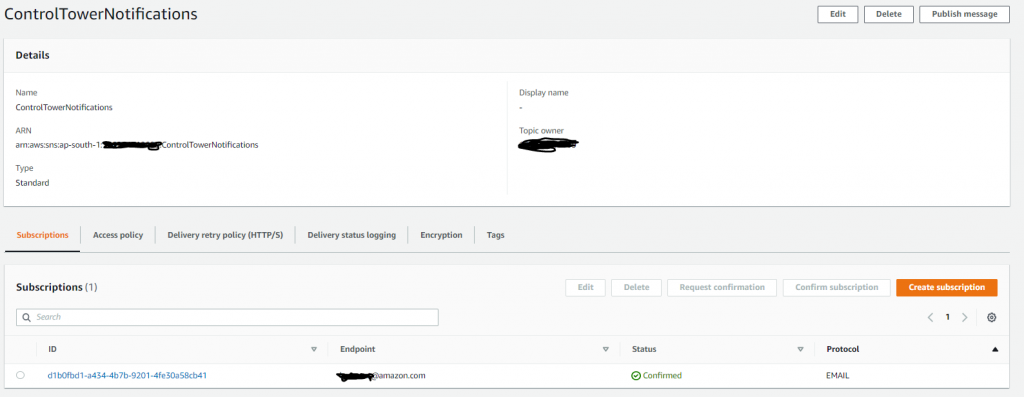
Task: Click the Details panel heading
Action: pos(33,56)
